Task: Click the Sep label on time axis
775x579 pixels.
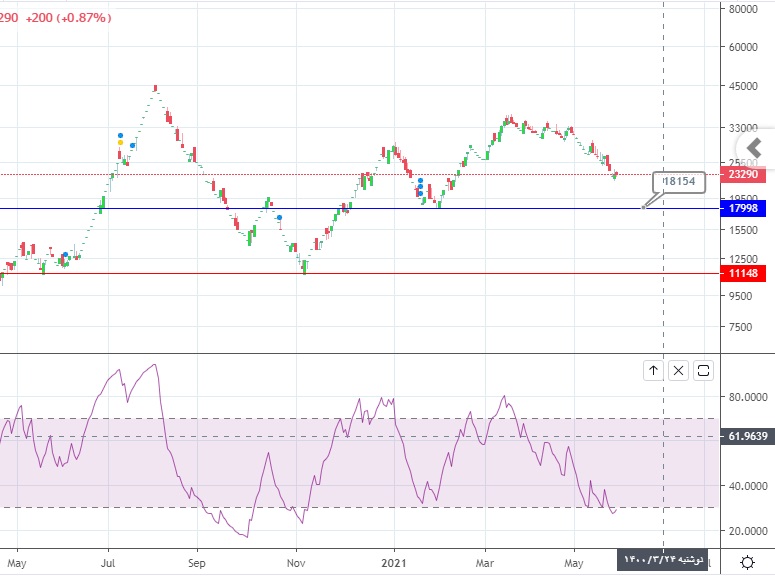Action: [196, 563]
